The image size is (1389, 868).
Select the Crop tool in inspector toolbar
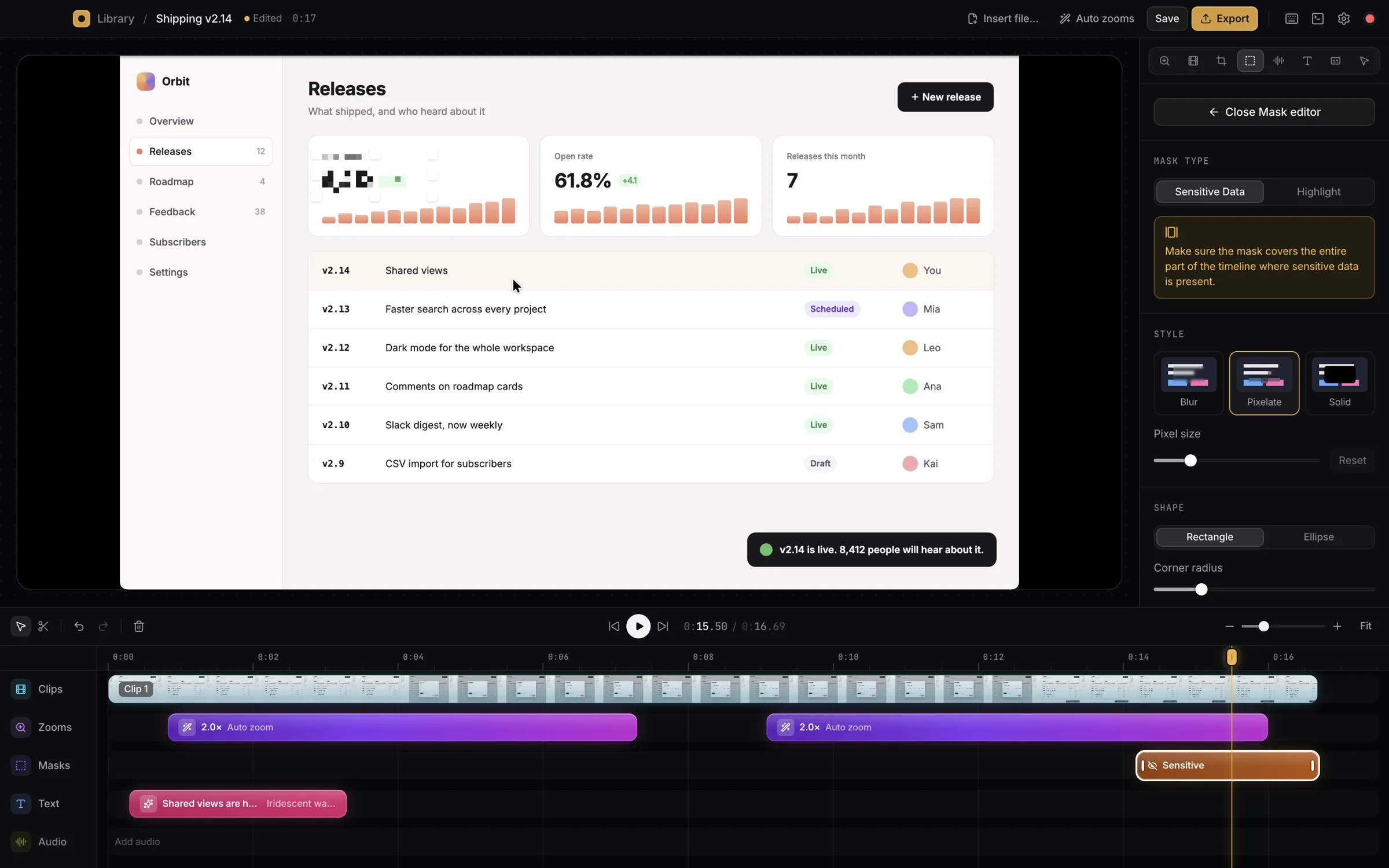[1221, 61]
